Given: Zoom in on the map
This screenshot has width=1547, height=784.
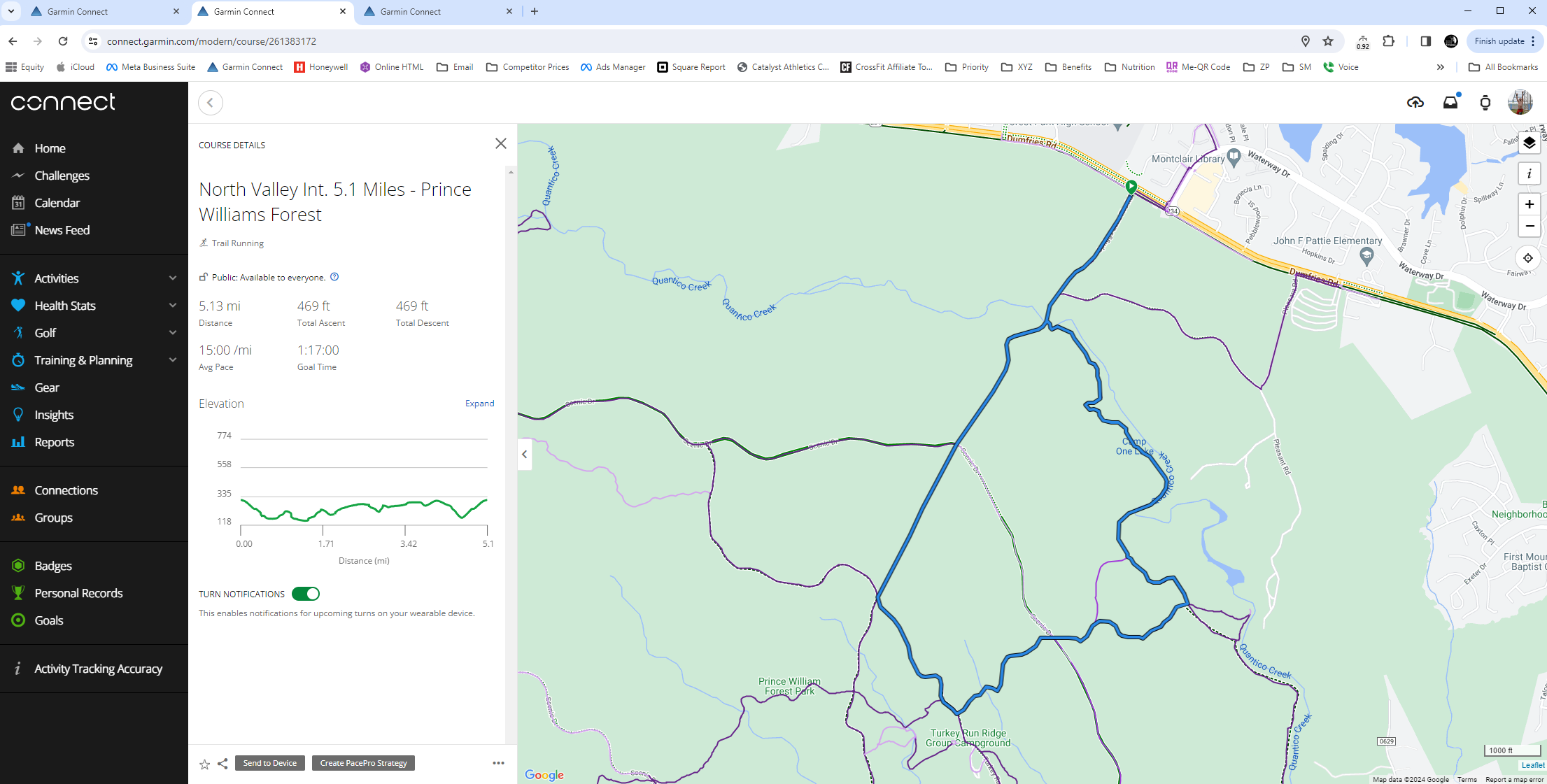Looking at the screenshot, I should pos(1529,204).
